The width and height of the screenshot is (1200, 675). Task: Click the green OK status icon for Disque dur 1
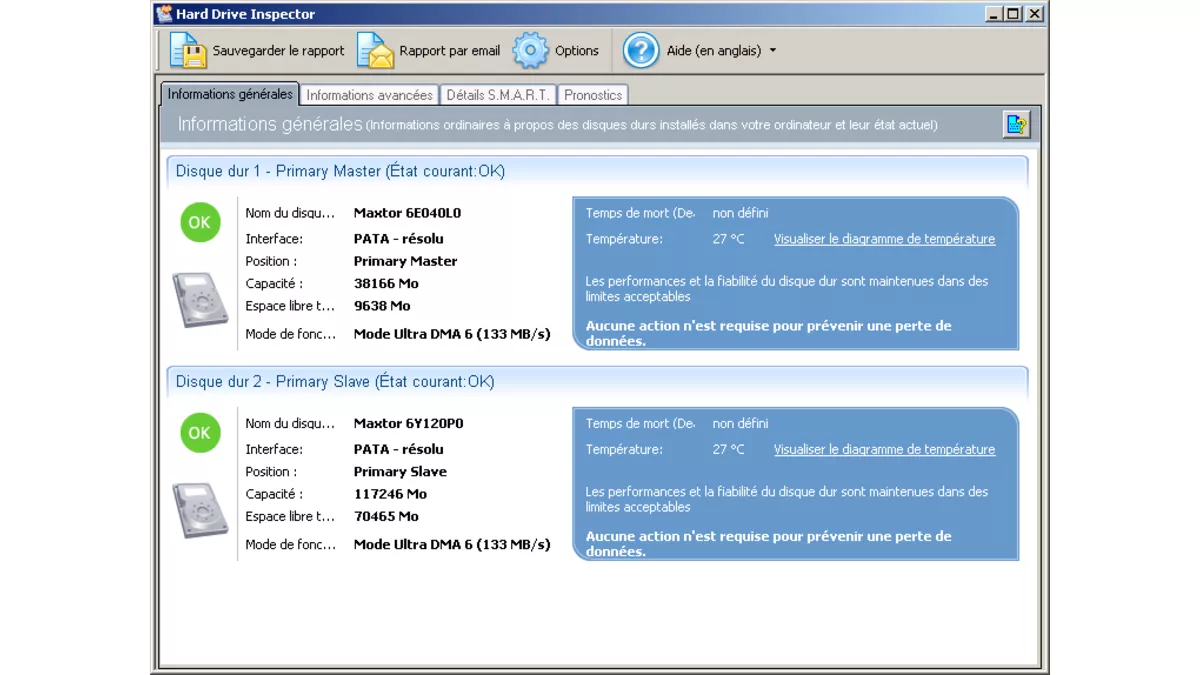coord(199,222)
